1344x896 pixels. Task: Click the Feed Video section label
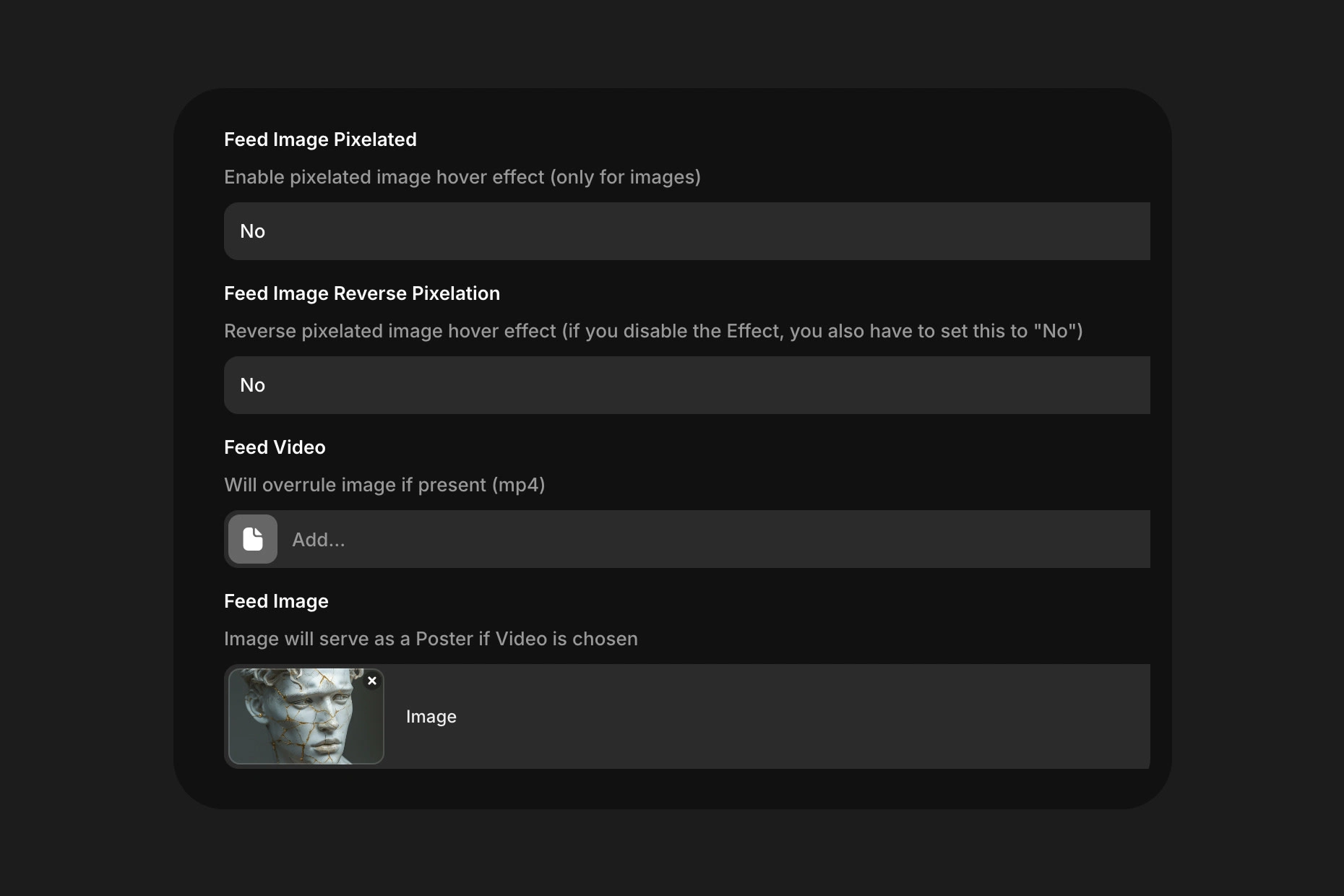click(x=275, y=447)
